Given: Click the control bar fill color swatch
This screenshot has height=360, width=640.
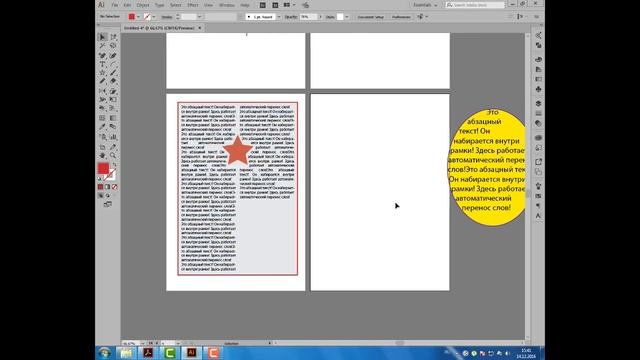Looking at the screenshot, I should tap(131, 17).
